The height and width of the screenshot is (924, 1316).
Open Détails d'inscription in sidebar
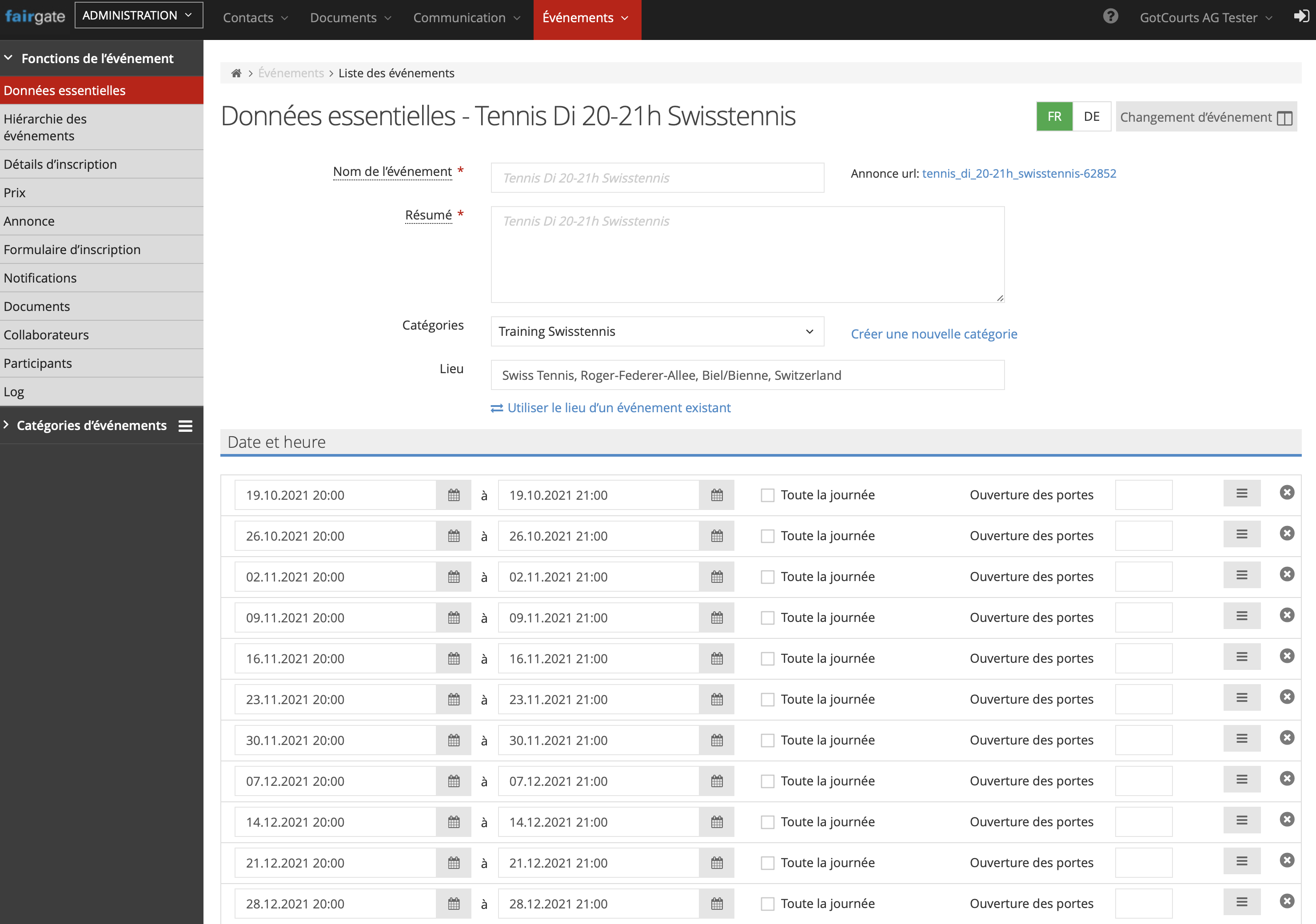[x=101, y=164]
